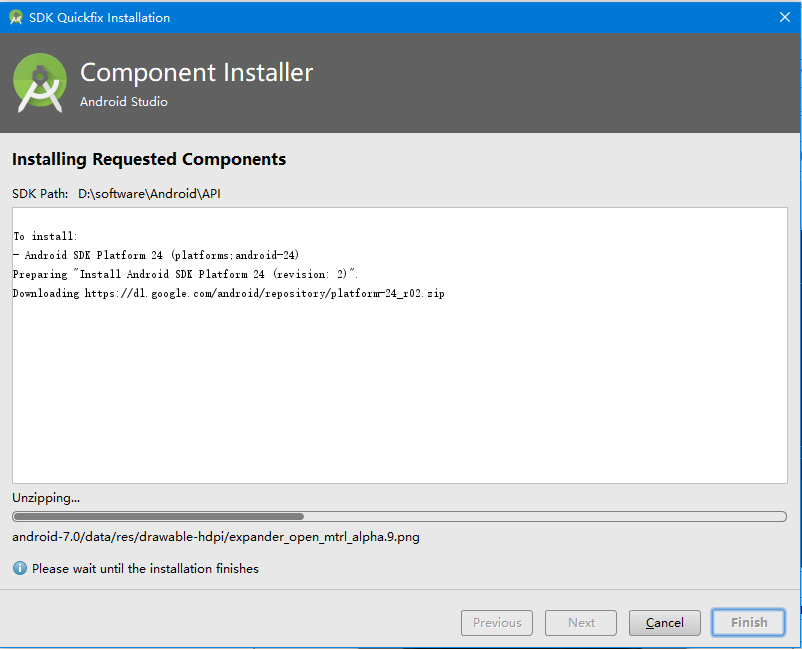Click the "Component Installer" header title
Viewport: 802px width, 649px height.
pyautogui.click(x=196, y=73)
